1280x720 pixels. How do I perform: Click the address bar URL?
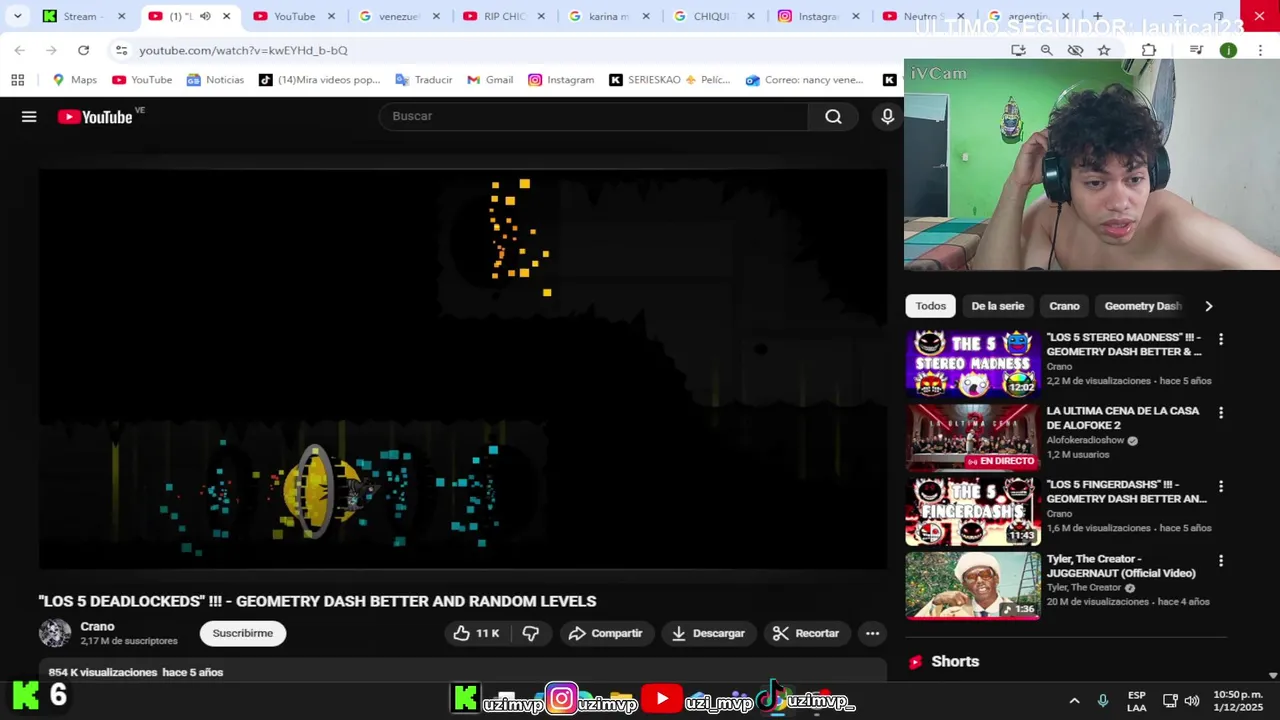(243, 50)
